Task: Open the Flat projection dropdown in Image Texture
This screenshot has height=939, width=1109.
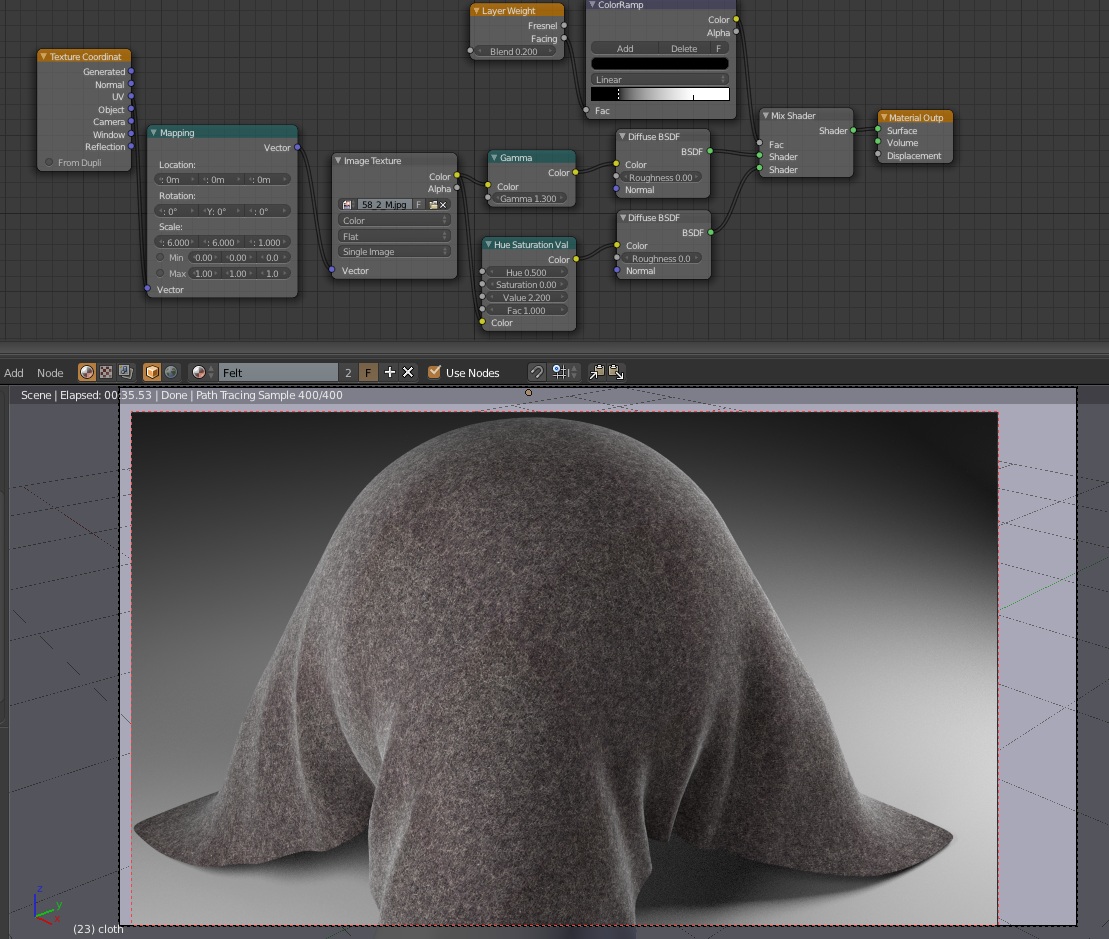Action: [x=394, y=236]
